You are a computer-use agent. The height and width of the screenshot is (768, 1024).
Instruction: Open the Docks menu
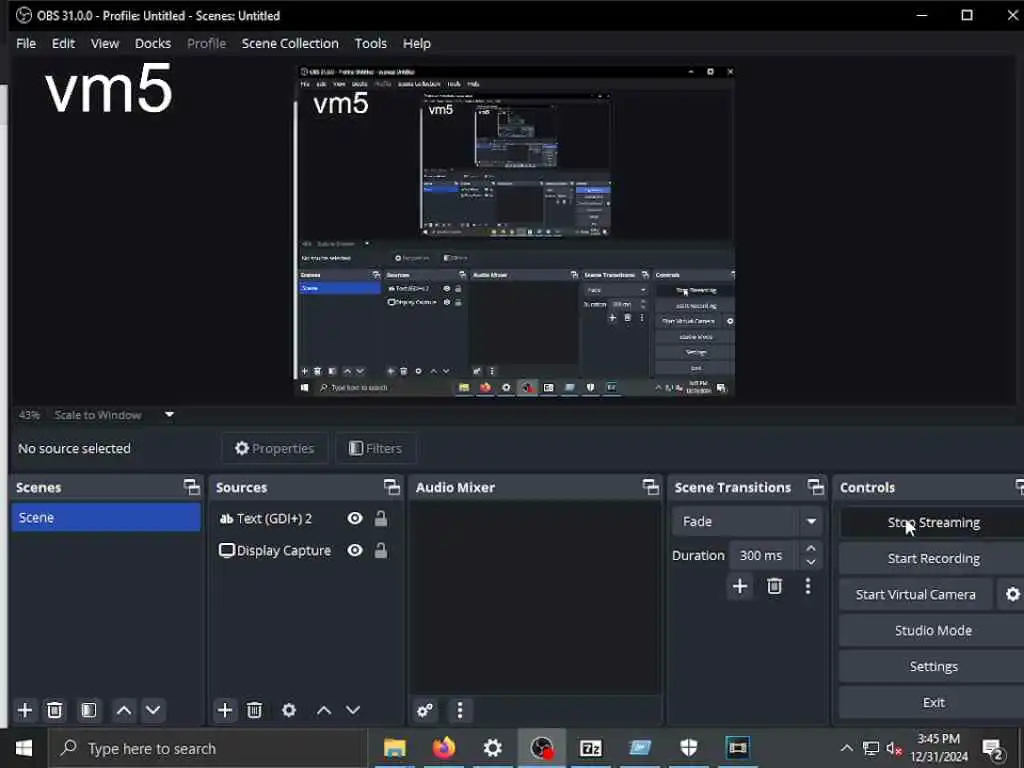tap(153, 43)
